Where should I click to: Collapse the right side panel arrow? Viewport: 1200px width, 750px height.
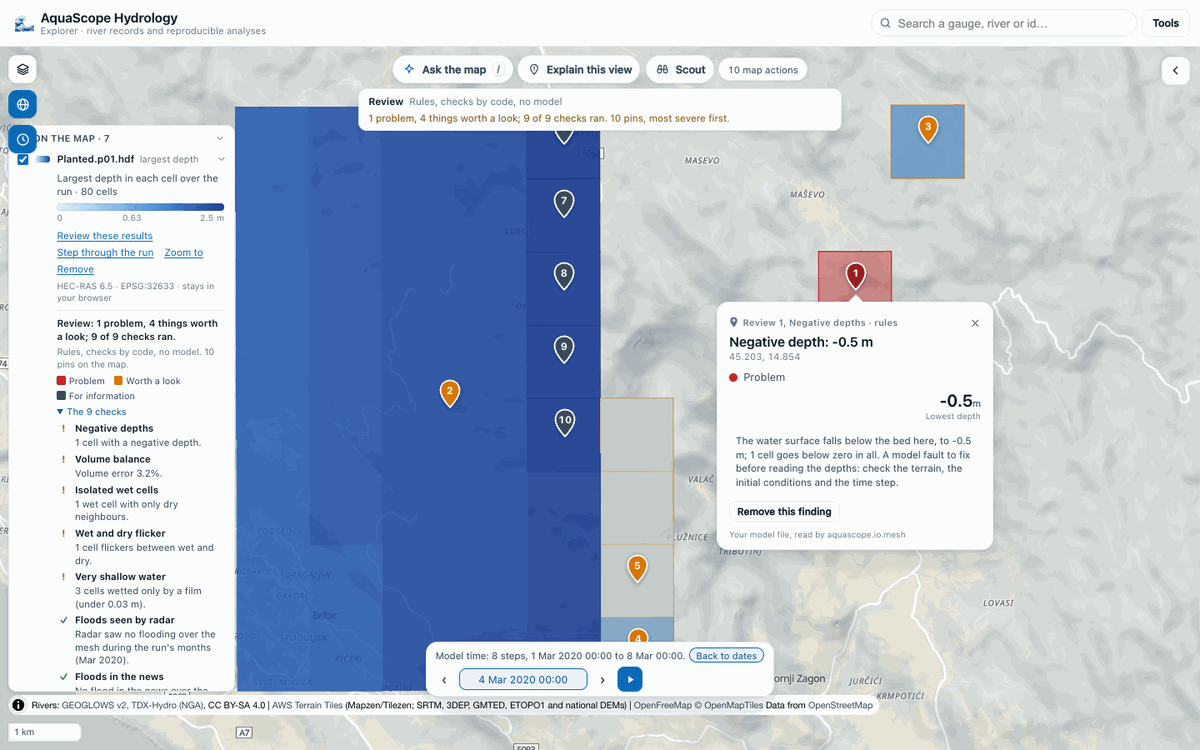point(1175,70)
